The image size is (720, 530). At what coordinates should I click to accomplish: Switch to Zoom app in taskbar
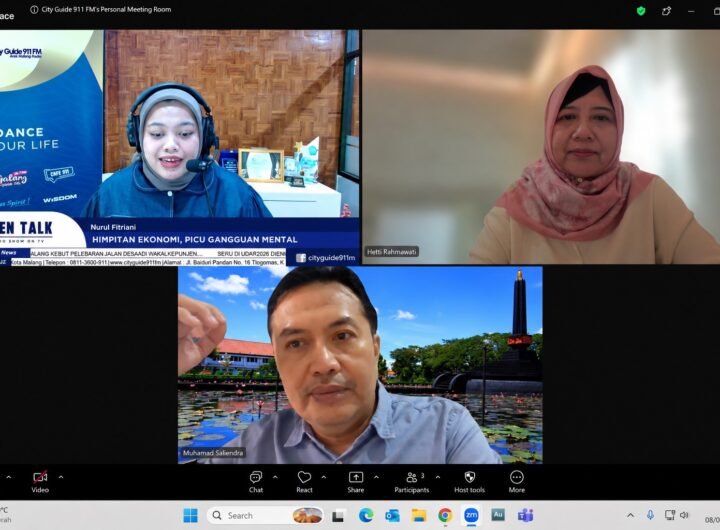(471, 515)
